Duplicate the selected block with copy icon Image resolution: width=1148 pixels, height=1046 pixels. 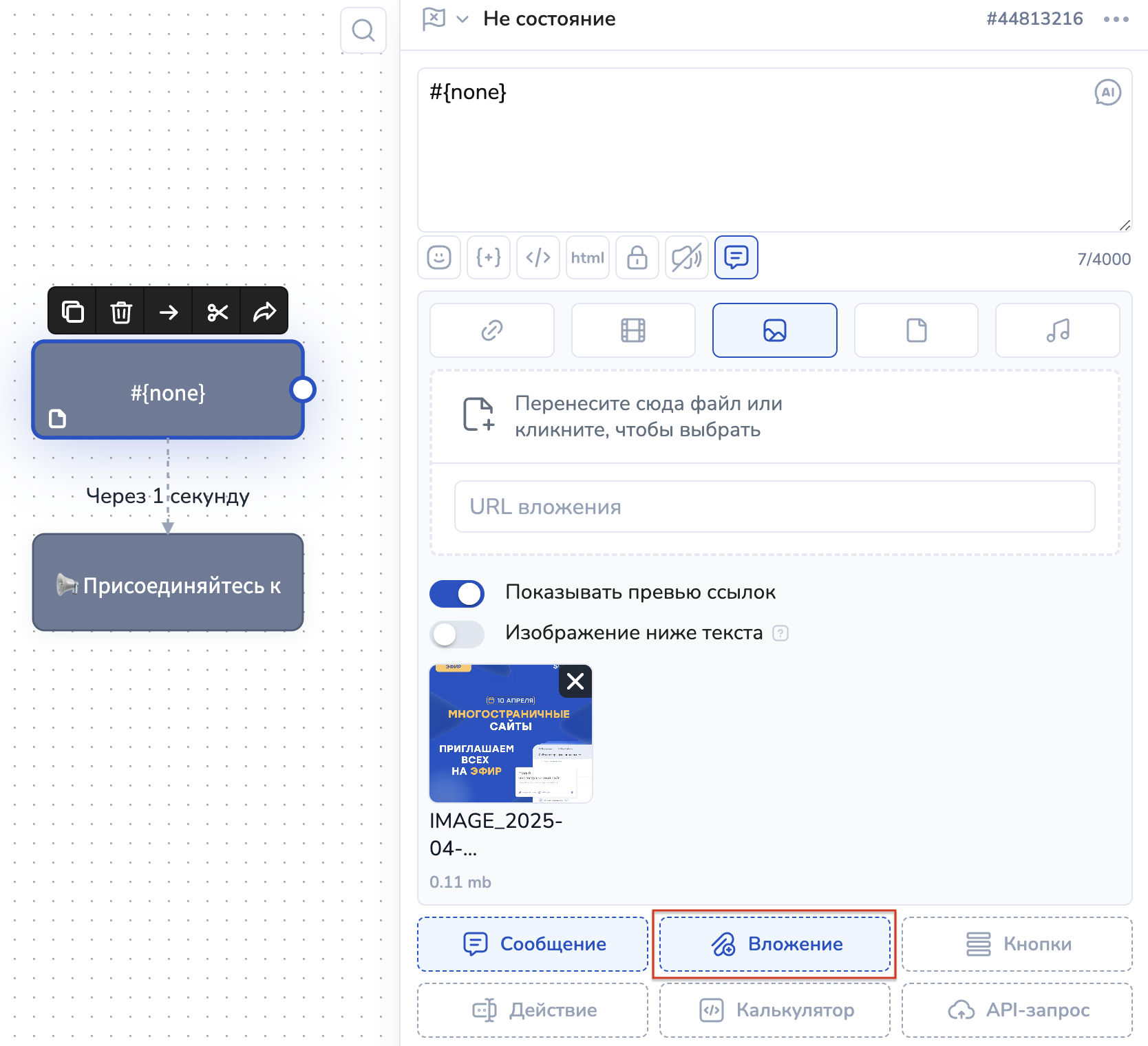73,312
